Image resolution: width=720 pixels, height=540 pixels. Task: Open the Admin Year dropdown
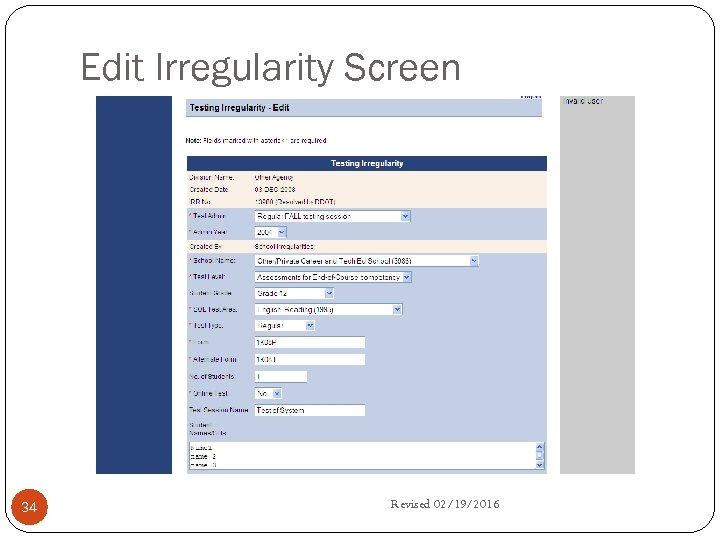[x=270, y=232]
